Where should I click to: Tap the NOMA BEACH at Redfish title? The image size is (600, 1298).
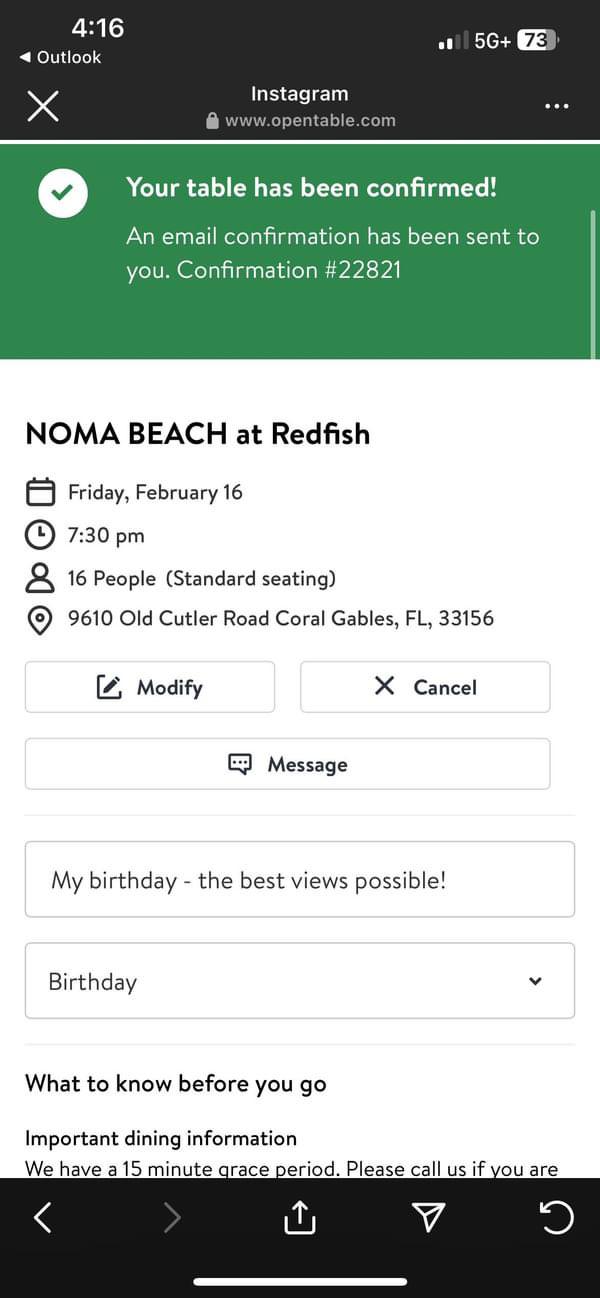[x=197, y=434]
